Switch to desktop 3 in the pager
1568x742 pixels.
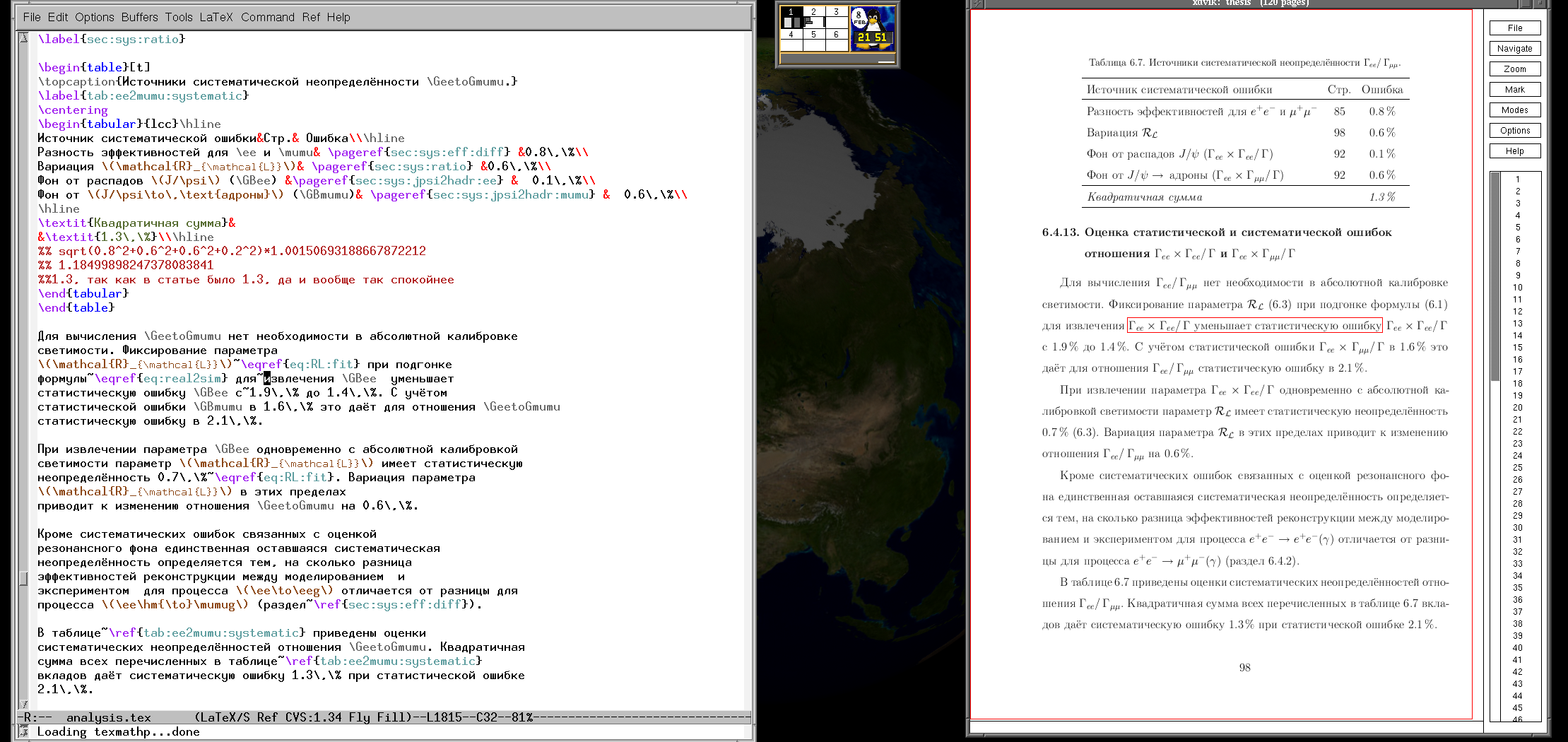pos(836,18)
